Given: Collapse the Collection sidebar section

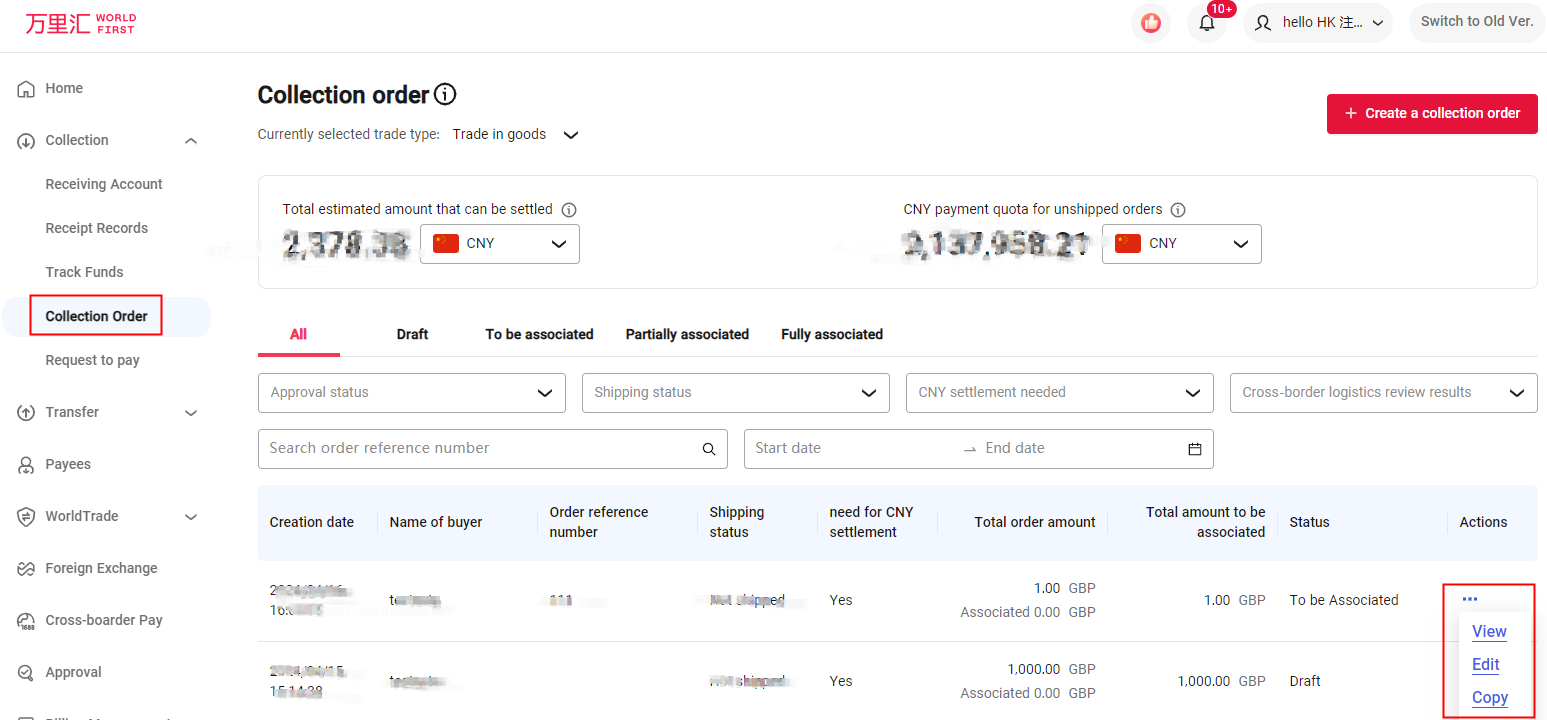Looking at the screenshot, I should (x=191, y=141).
